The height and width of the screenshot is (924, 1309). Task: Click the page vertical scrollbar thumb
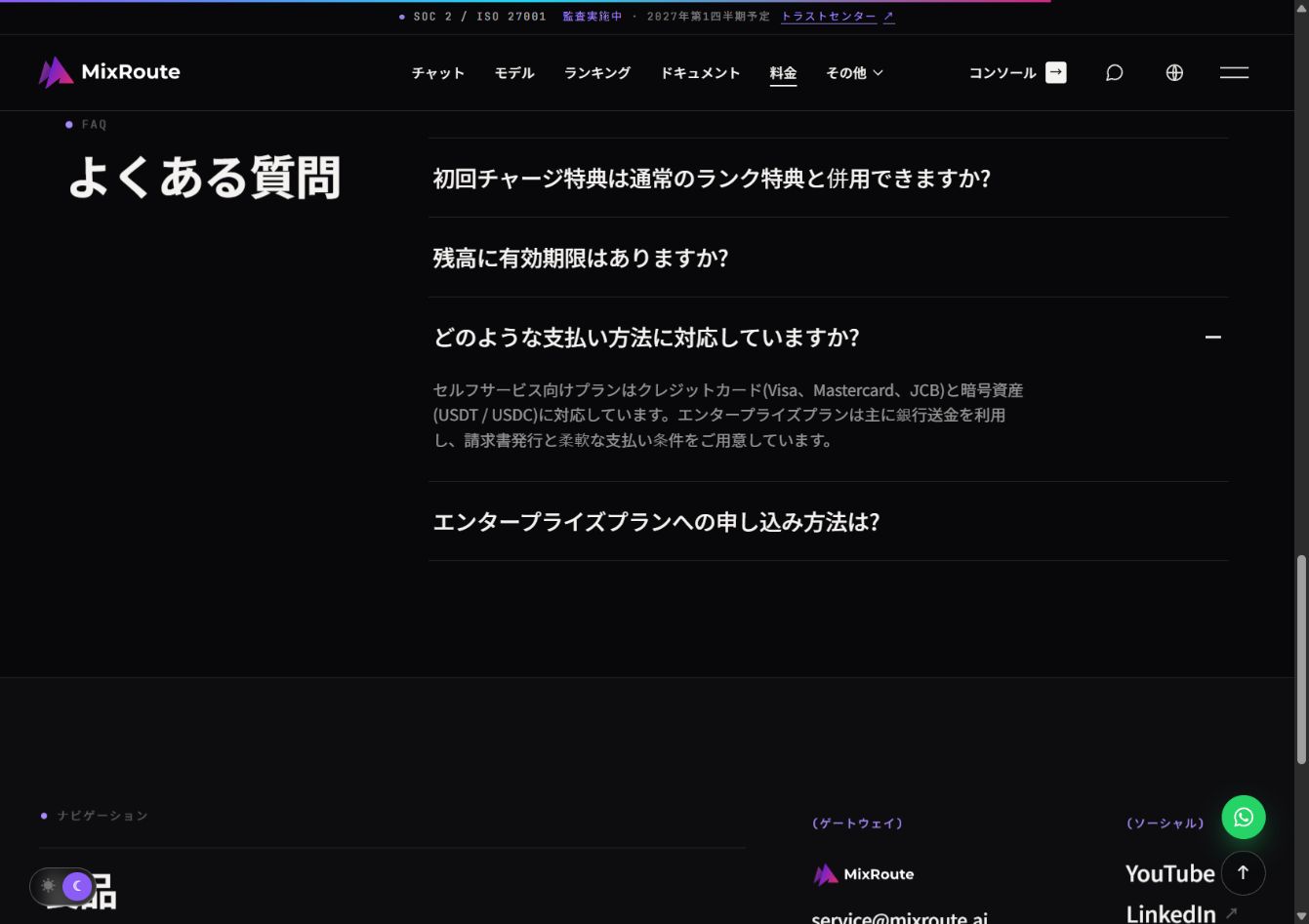click(1301, 660)
